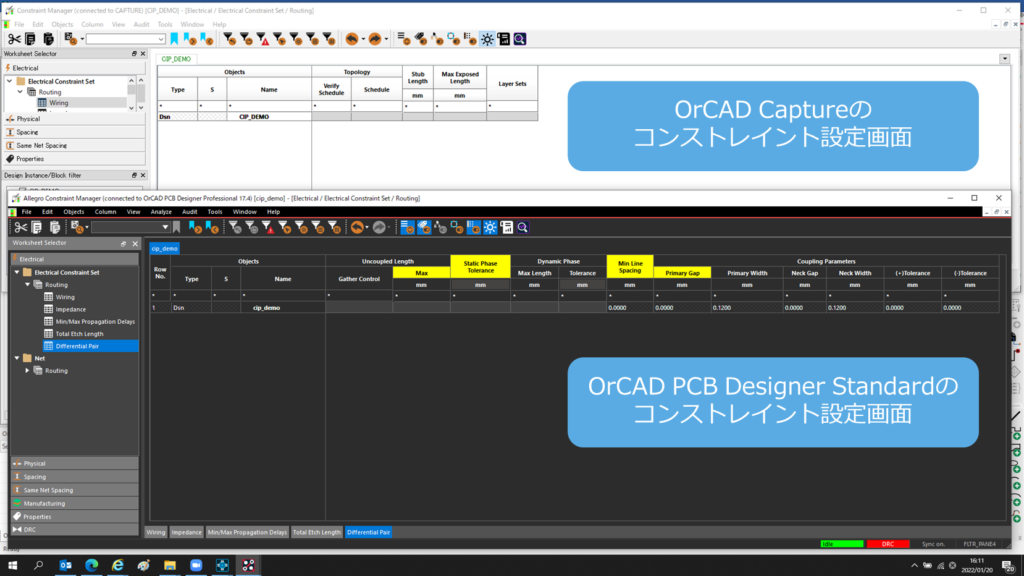Open the dropdown arrow beside Allegro Undo

click(367, 227)
